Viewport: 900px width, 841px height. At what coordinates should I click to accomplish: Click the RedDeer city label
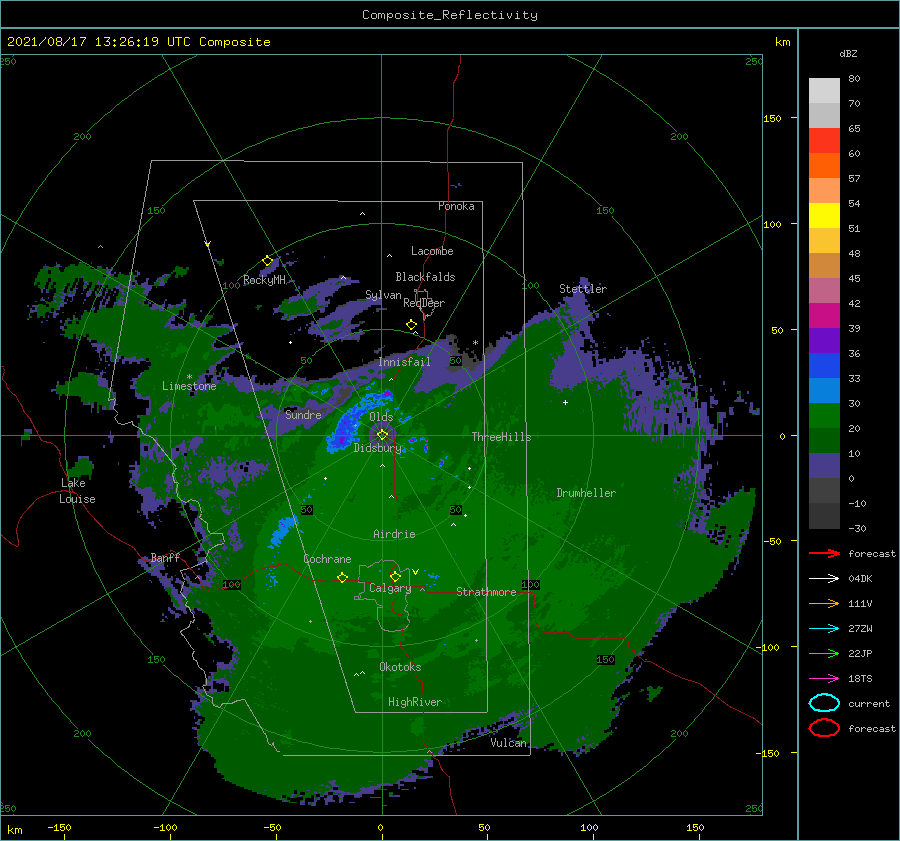(x=424, y=303)
